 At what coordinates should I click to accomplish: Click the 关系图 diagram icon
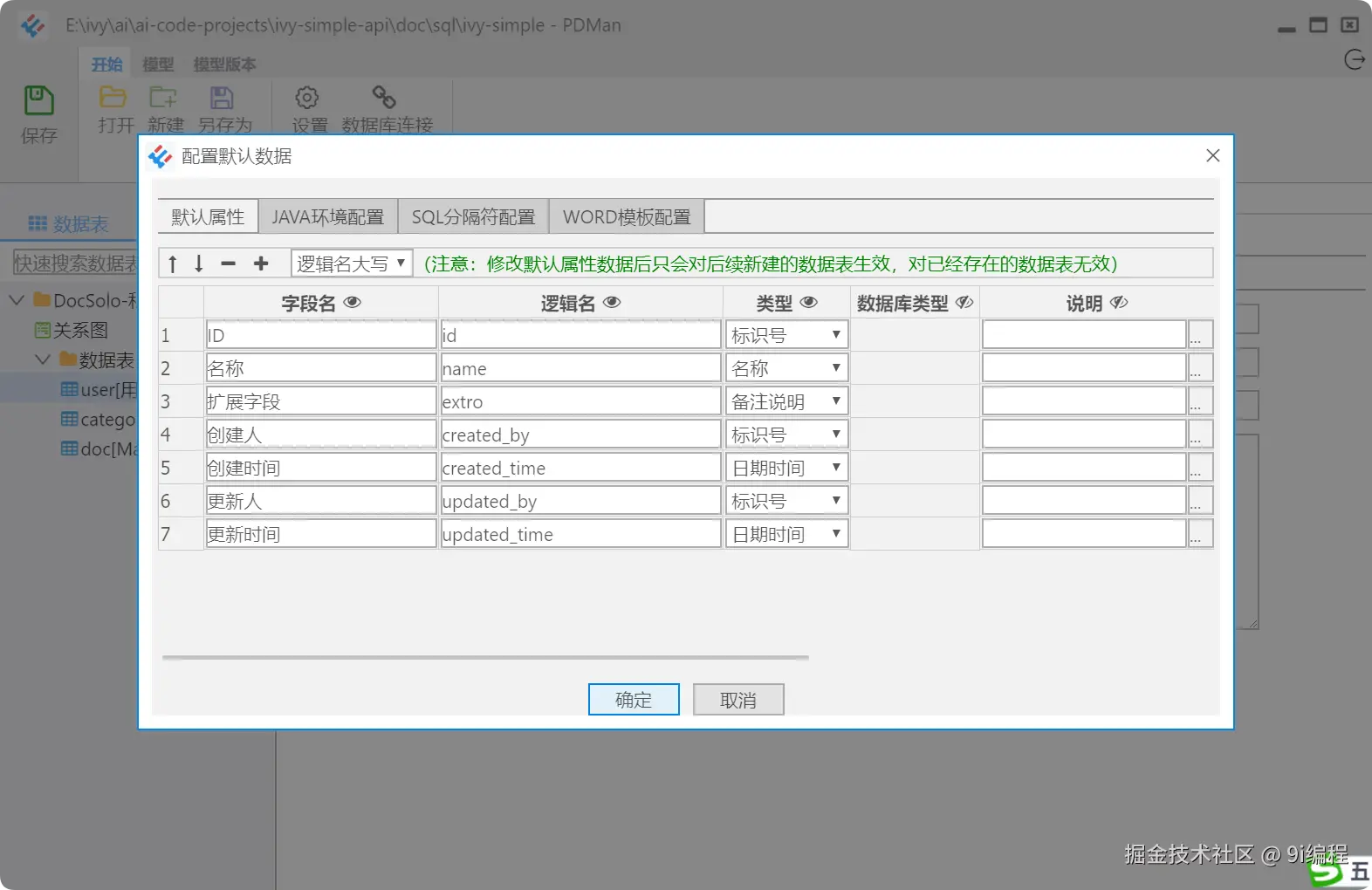click(43, 330)
